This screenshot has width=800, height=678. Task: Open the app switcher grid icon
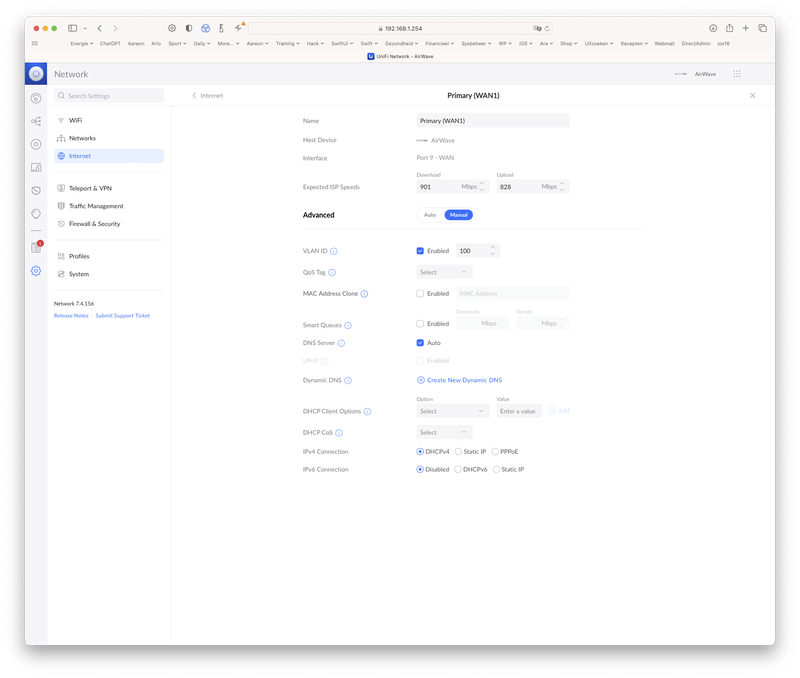coord(737,74)
